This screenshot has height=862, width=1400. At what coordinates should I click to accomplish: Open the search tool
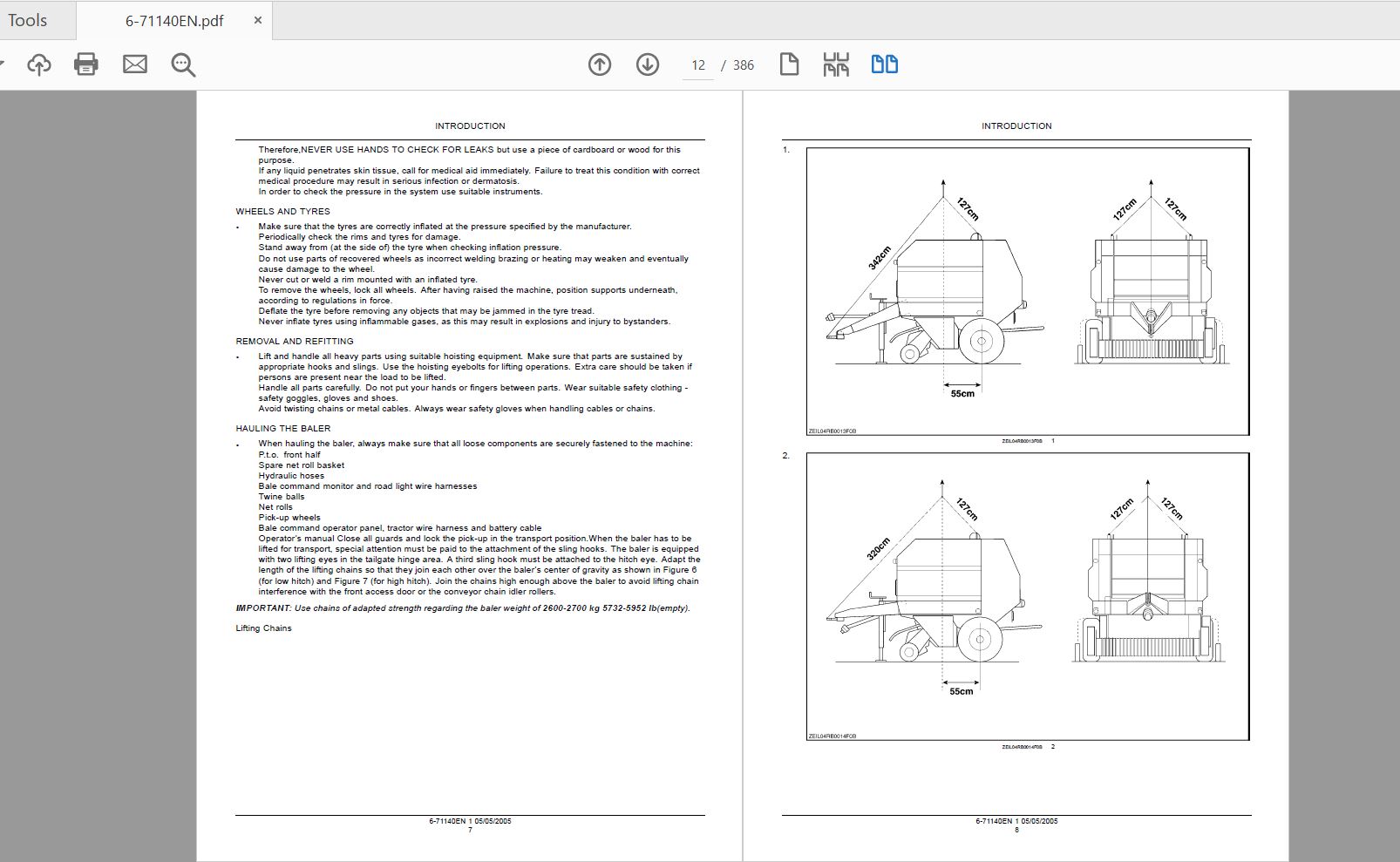pyautogui.click(x=182, y=64)
